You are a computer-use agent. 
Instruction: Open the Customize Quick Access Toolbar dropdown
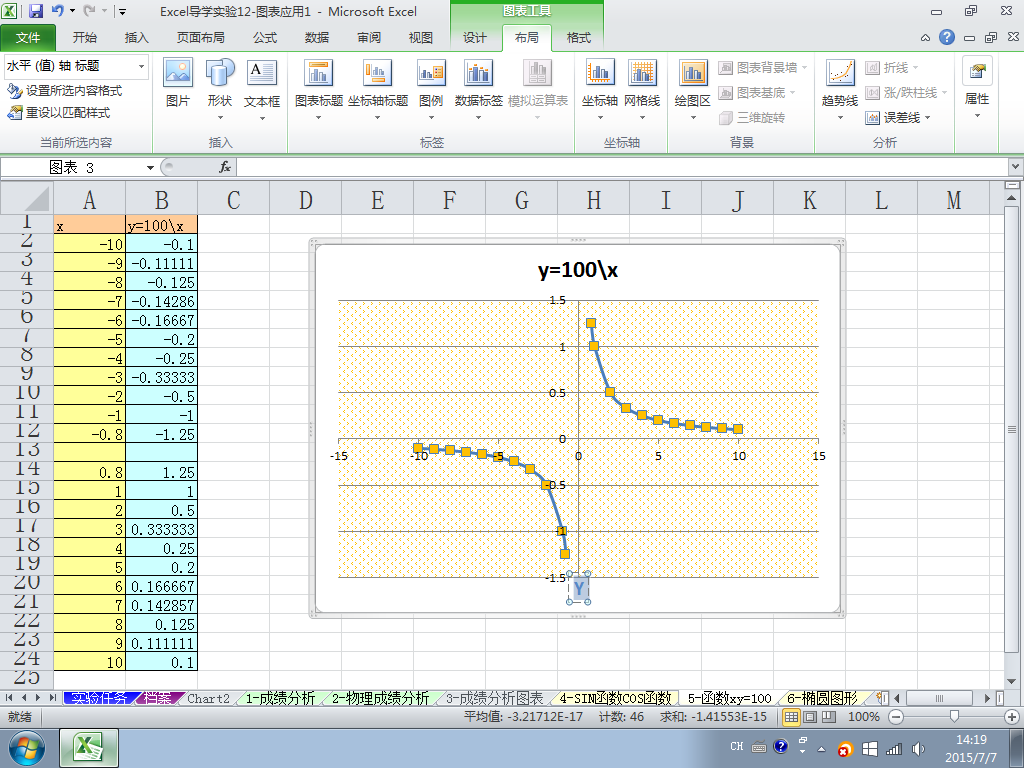pos(122,12)
